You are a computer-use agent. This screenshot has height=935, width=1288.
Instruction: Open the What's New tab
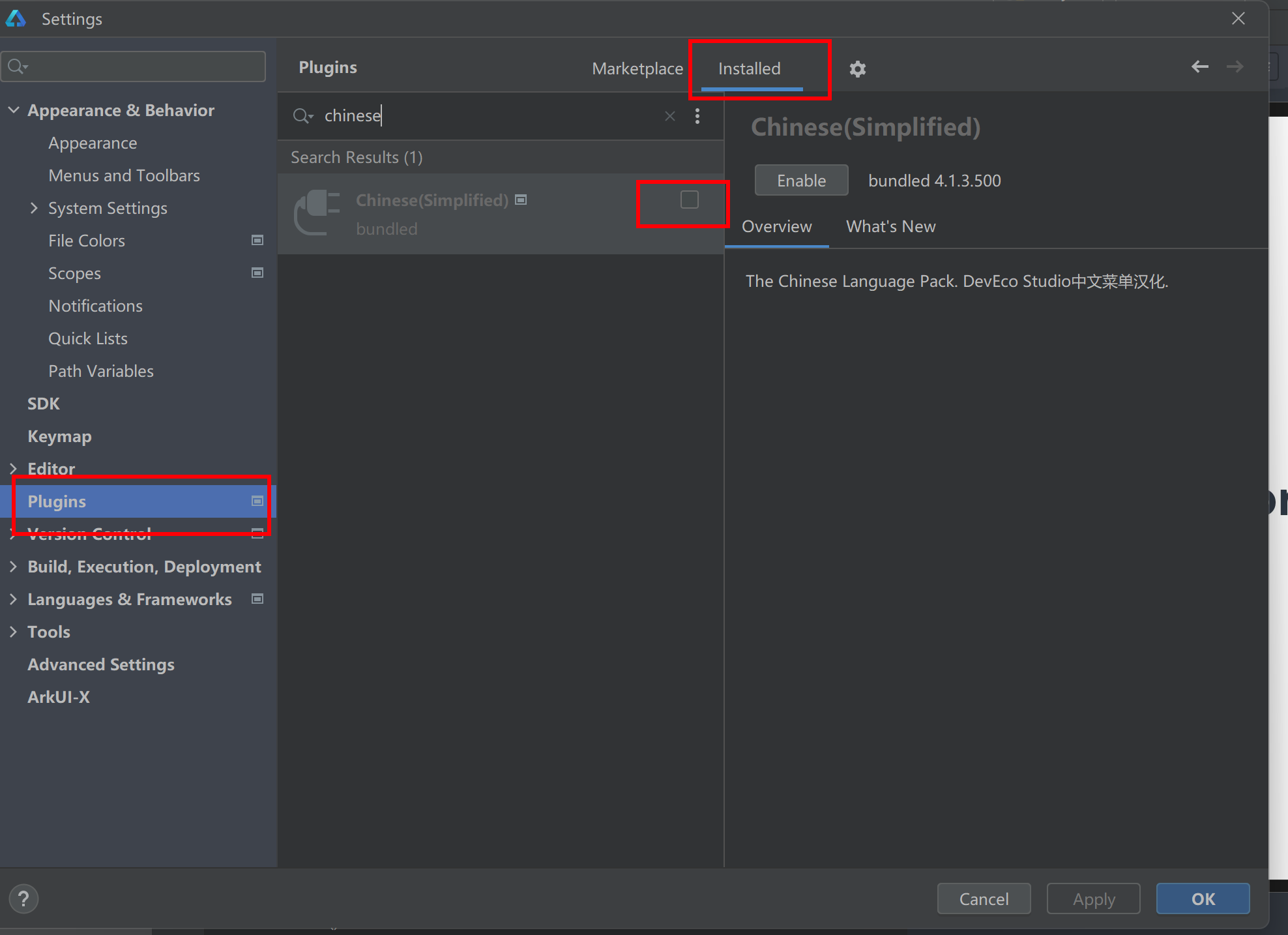(890, 226)
